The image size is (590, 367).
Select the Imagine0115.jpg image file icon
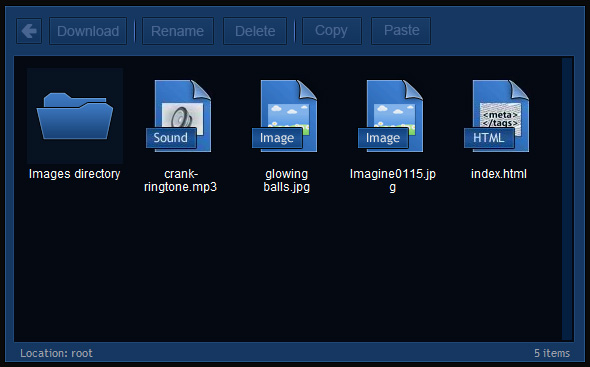click(x=391, y=116)
